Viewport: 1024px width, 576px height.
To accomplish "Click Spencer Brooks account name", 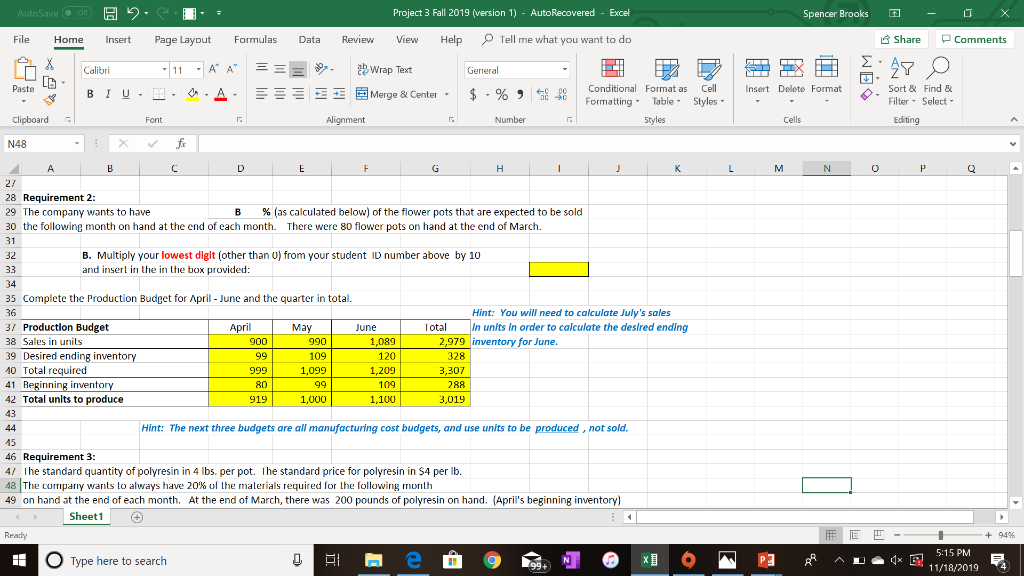I will click(835, 13).
